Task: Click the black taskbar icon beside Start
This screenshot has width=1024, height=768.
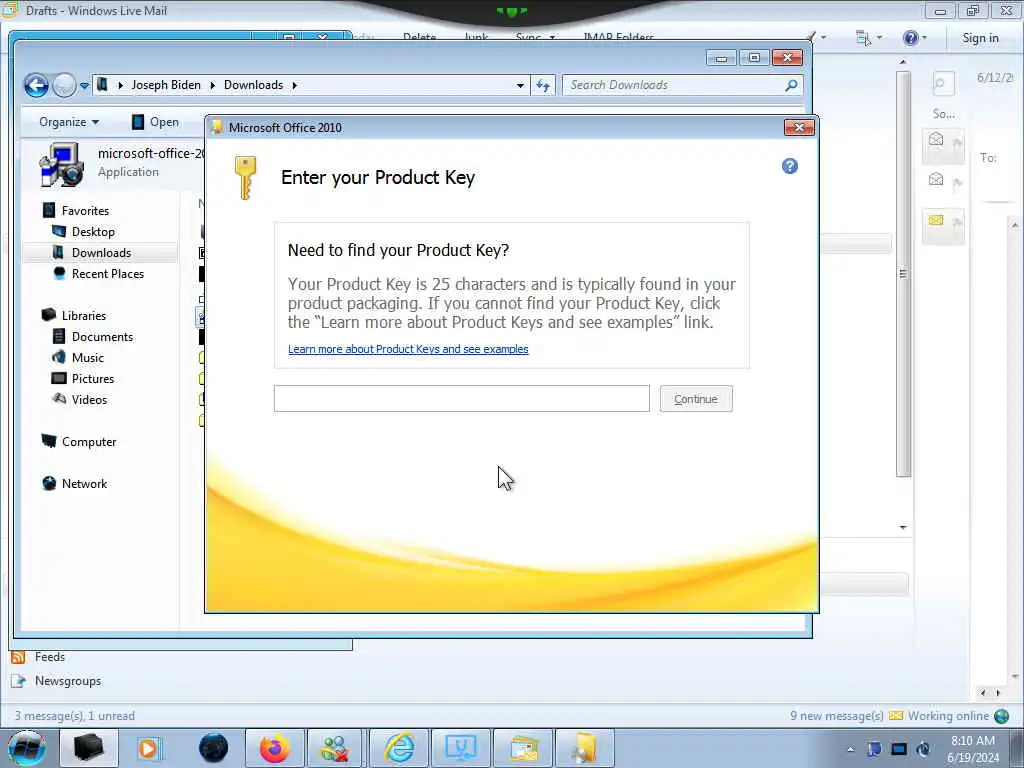Action: (x=88, y=748)
